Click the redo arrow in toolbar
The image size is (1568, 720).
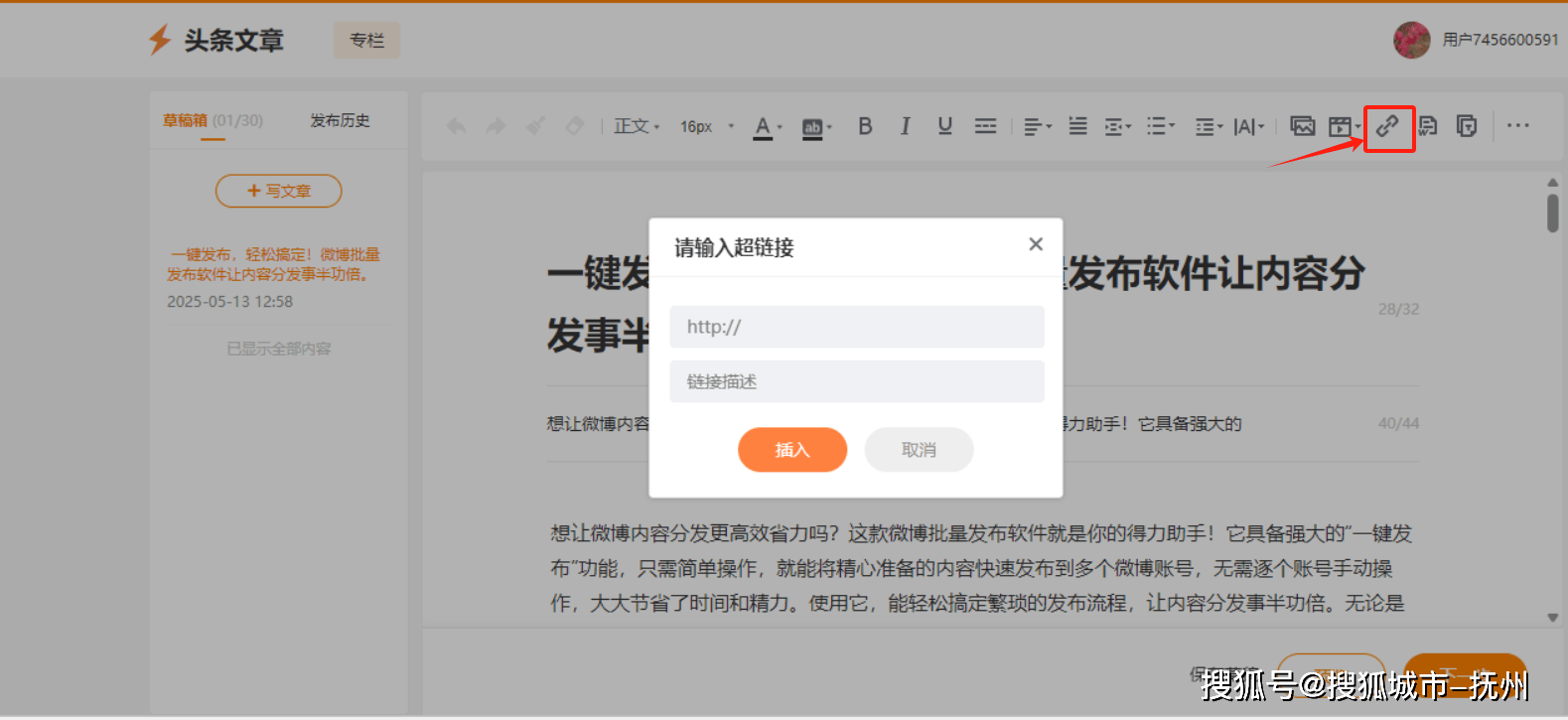[x=496, y=126]
